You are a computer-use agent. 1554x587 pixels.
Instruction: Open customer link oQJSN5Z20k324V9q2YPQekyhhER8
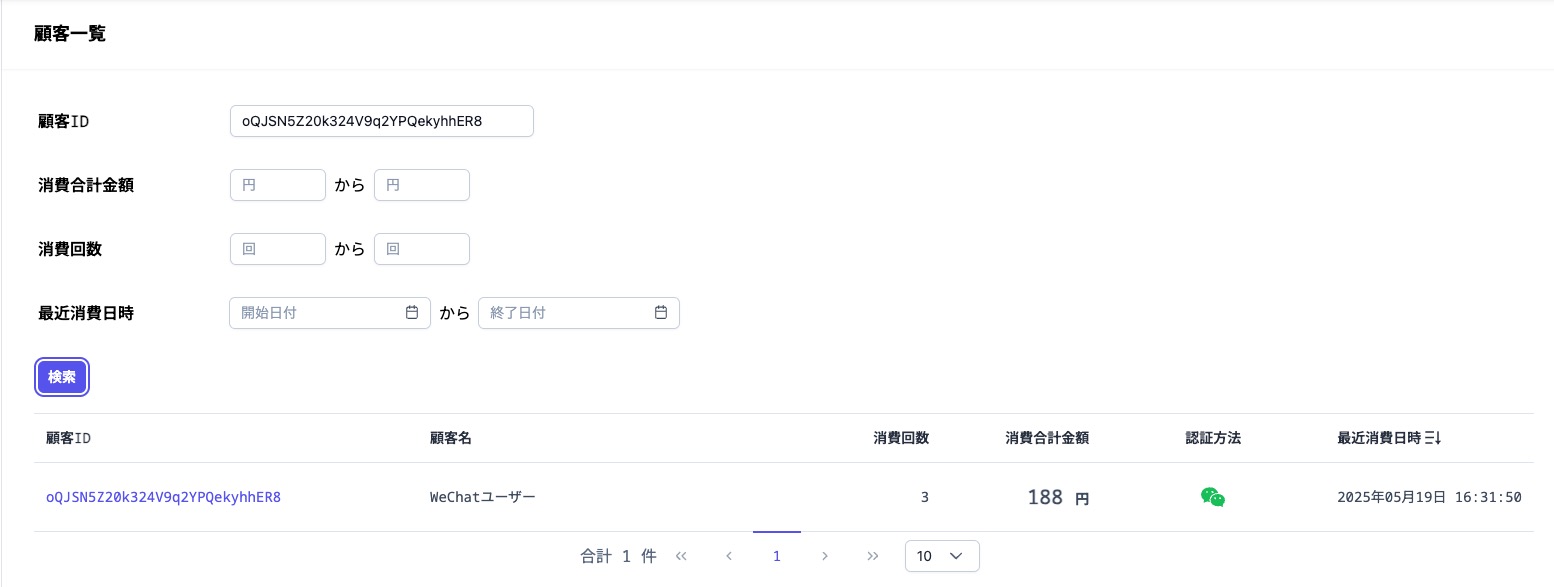[163, 497]
